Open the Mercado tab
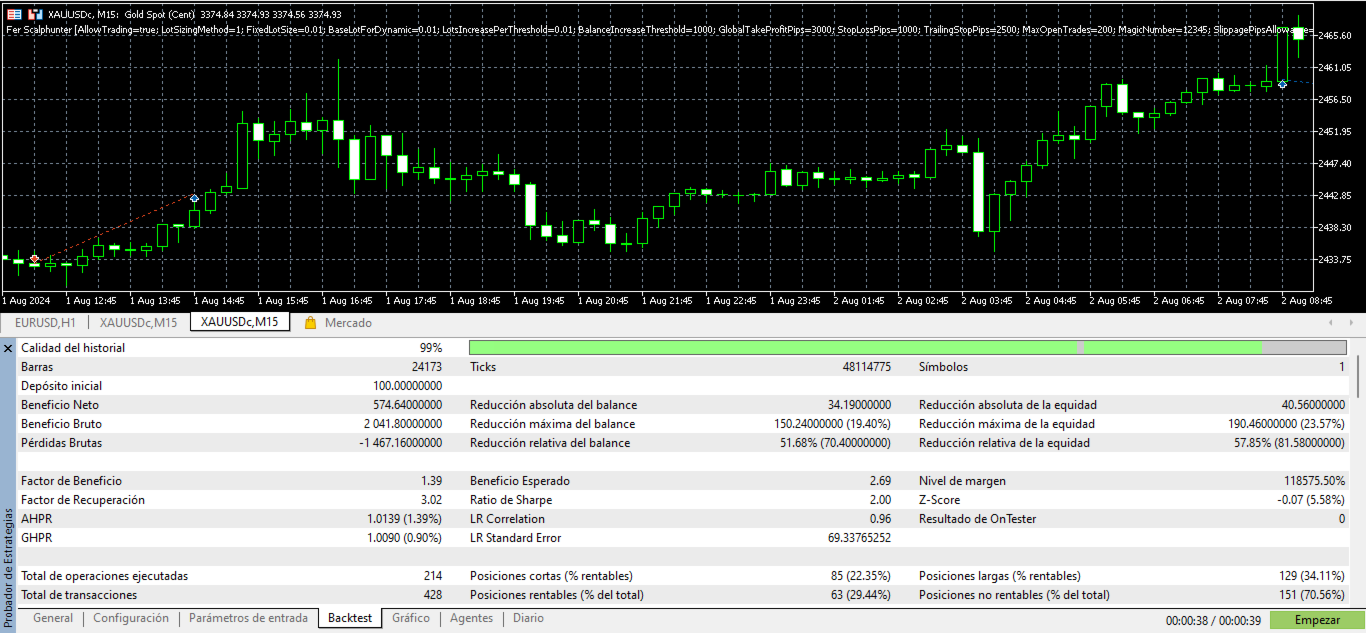 (348, 323)
